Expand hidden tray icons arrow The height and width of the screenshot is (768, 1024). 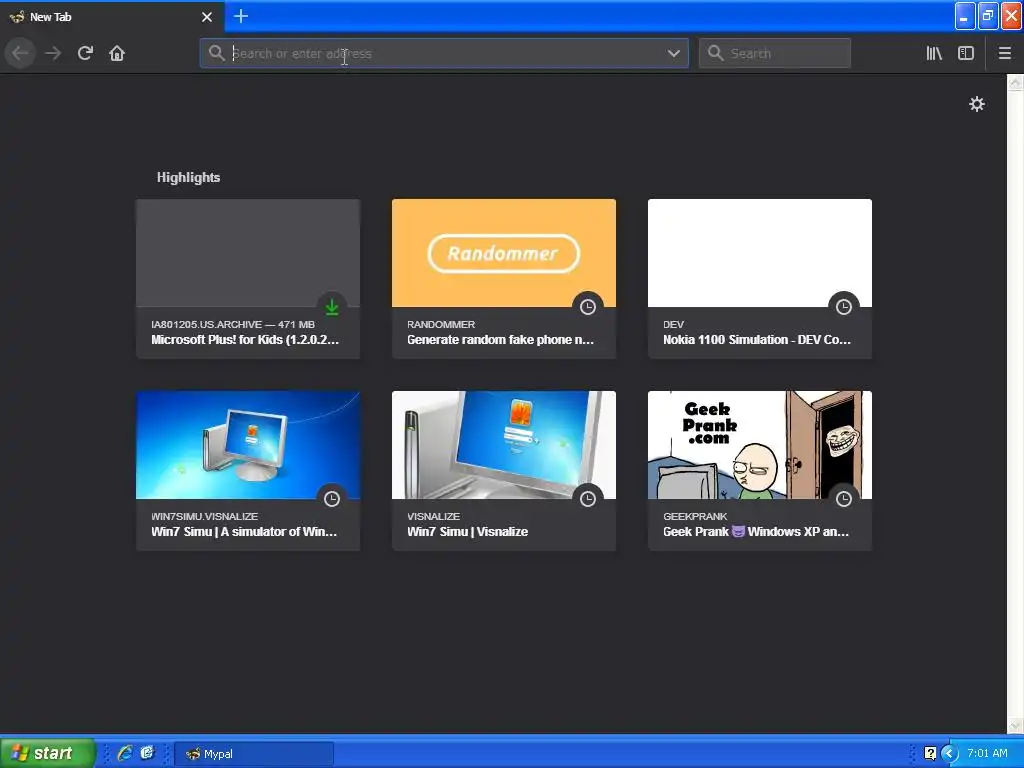coord(949,754)
